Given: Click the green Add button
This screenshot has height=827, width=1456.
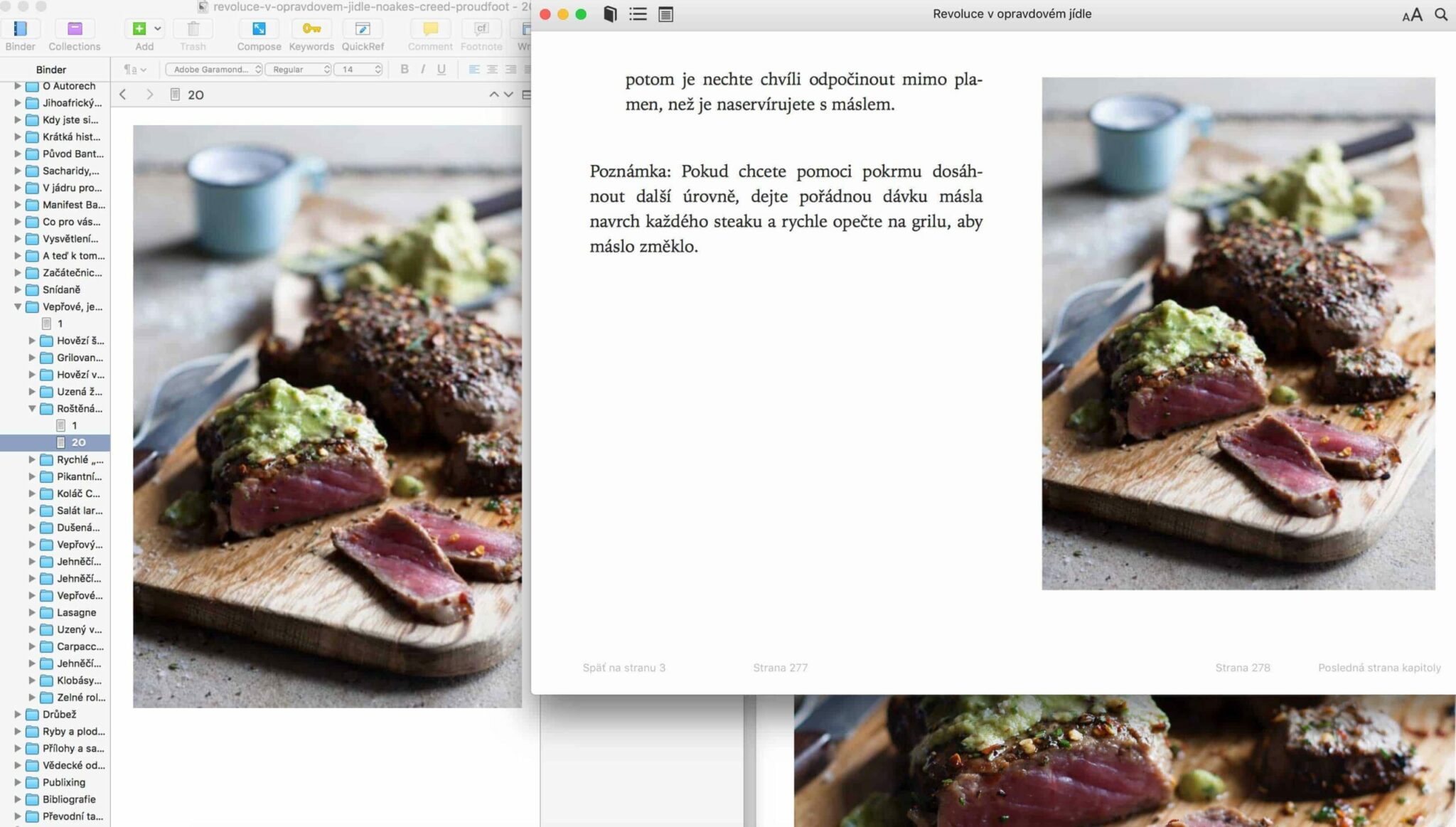Looking at the screenshot, I should [139, 28].
